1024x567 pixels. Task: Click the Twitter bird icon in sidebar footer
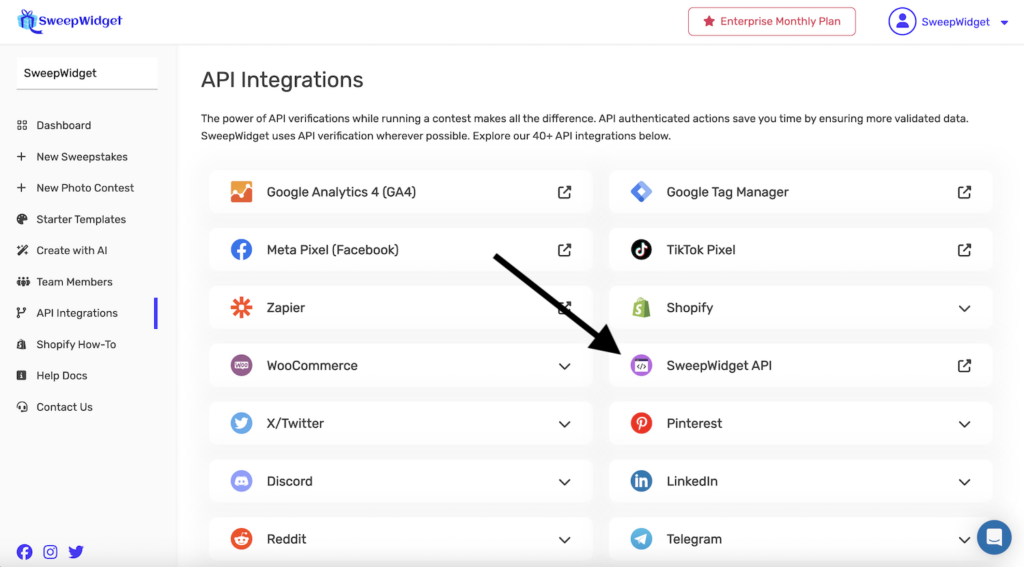(x=76, y=551)
